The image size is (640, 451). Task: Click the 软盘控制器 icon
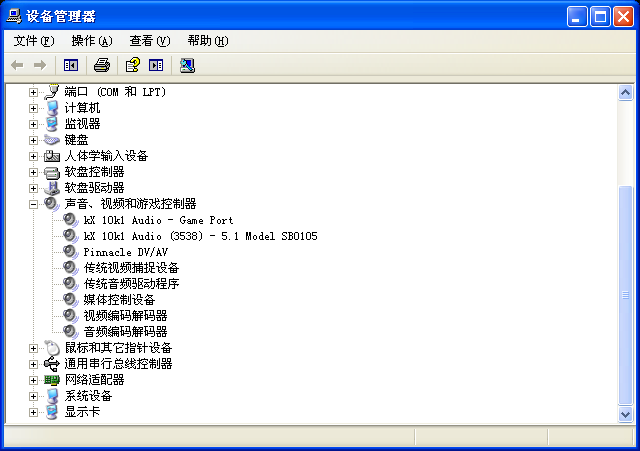point(52,172)
